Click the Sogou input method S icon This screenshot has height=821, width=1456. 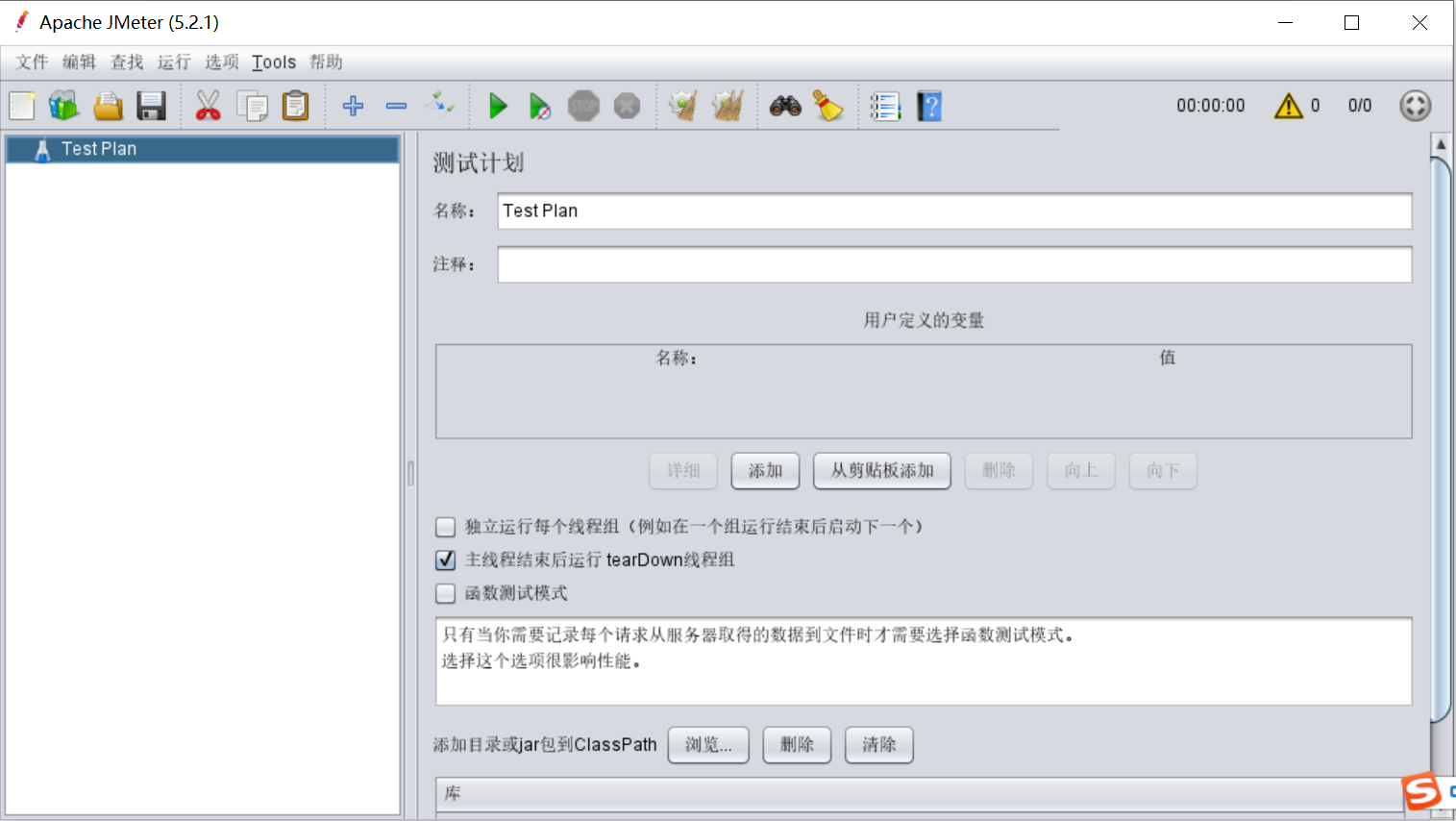coord(1421,791)
